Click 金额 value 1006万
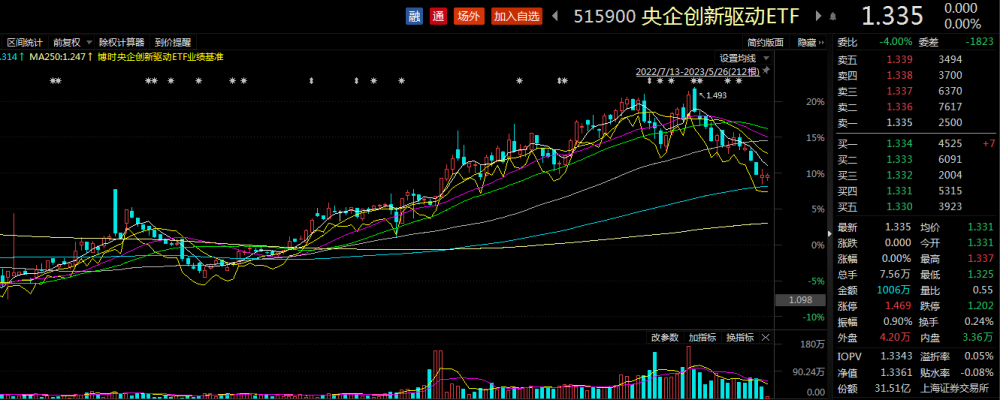1000x400 pixels. pyautogui.click(x=892, y=291)
